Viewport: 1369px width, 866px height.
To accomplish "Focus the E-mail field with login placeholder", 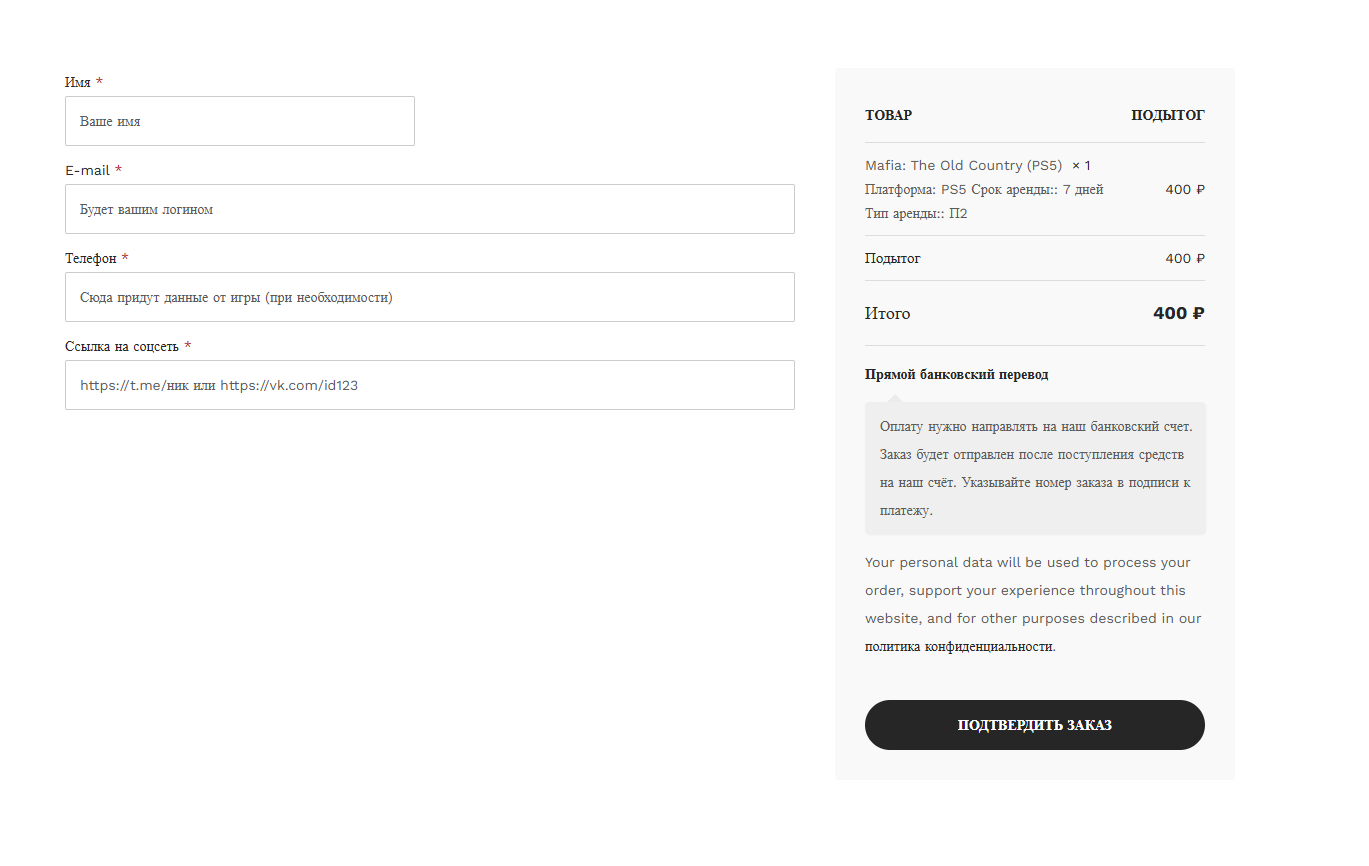I will click(430, 209).
